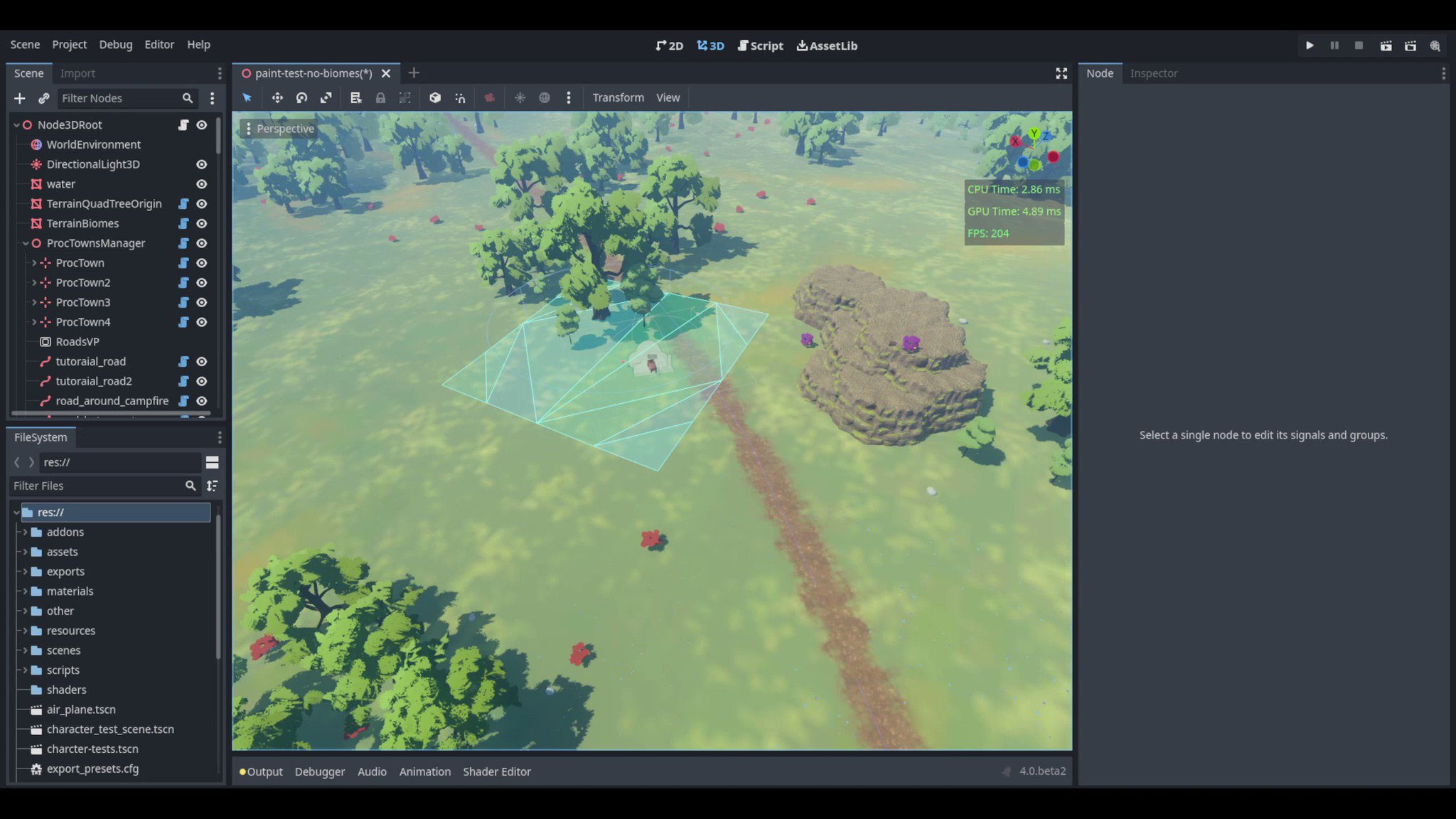Viewport: 1456px width, 819px height.
Task: Open the AssetLib
Action: [x=826, y=45]
